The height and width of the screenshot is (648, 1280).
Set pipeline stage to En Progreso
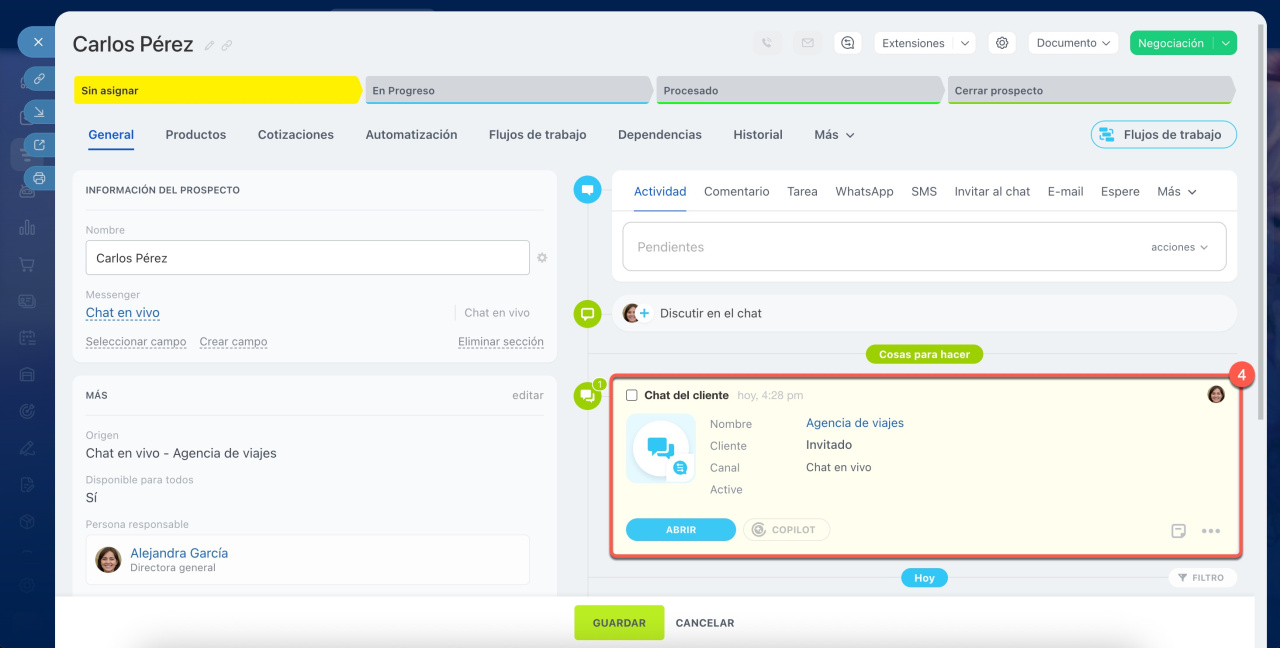[507, 91]
